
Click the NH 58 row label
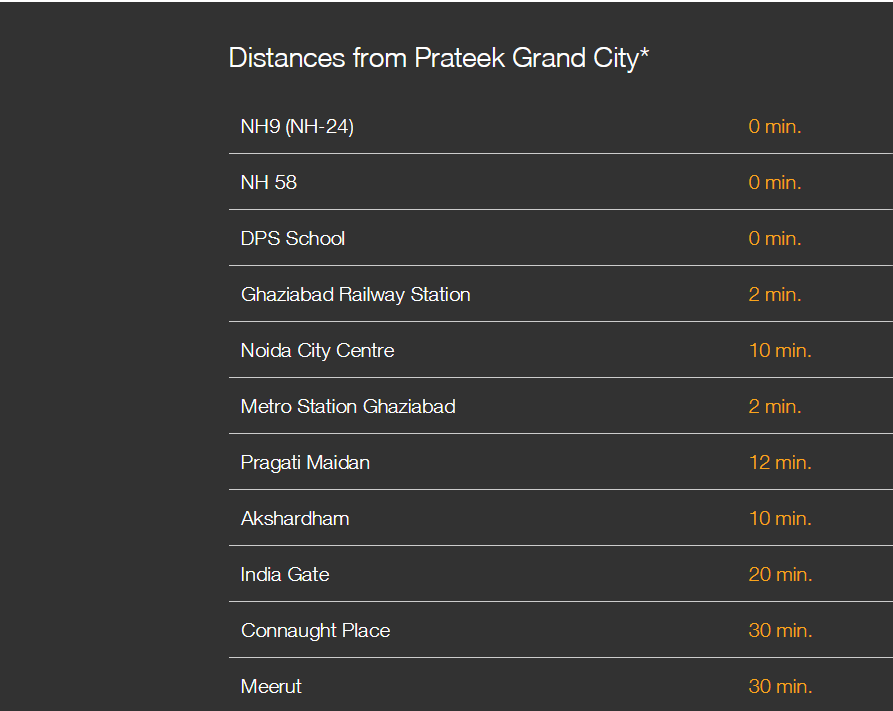[x=269, y=183]
